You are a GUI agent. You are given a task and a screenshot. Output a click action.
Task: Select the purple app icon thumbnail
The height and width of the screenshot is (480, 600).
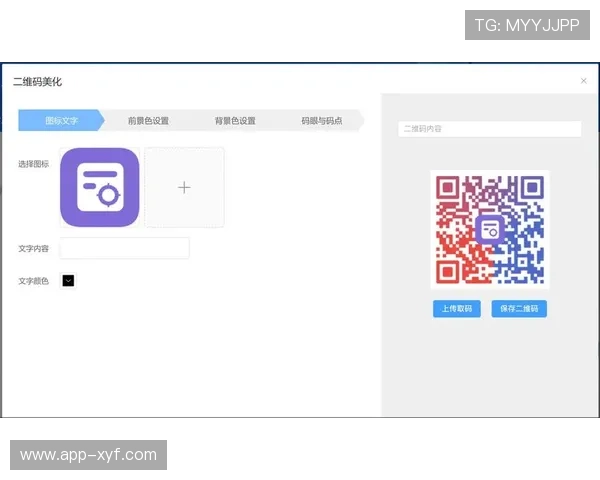tap(99, 187)
